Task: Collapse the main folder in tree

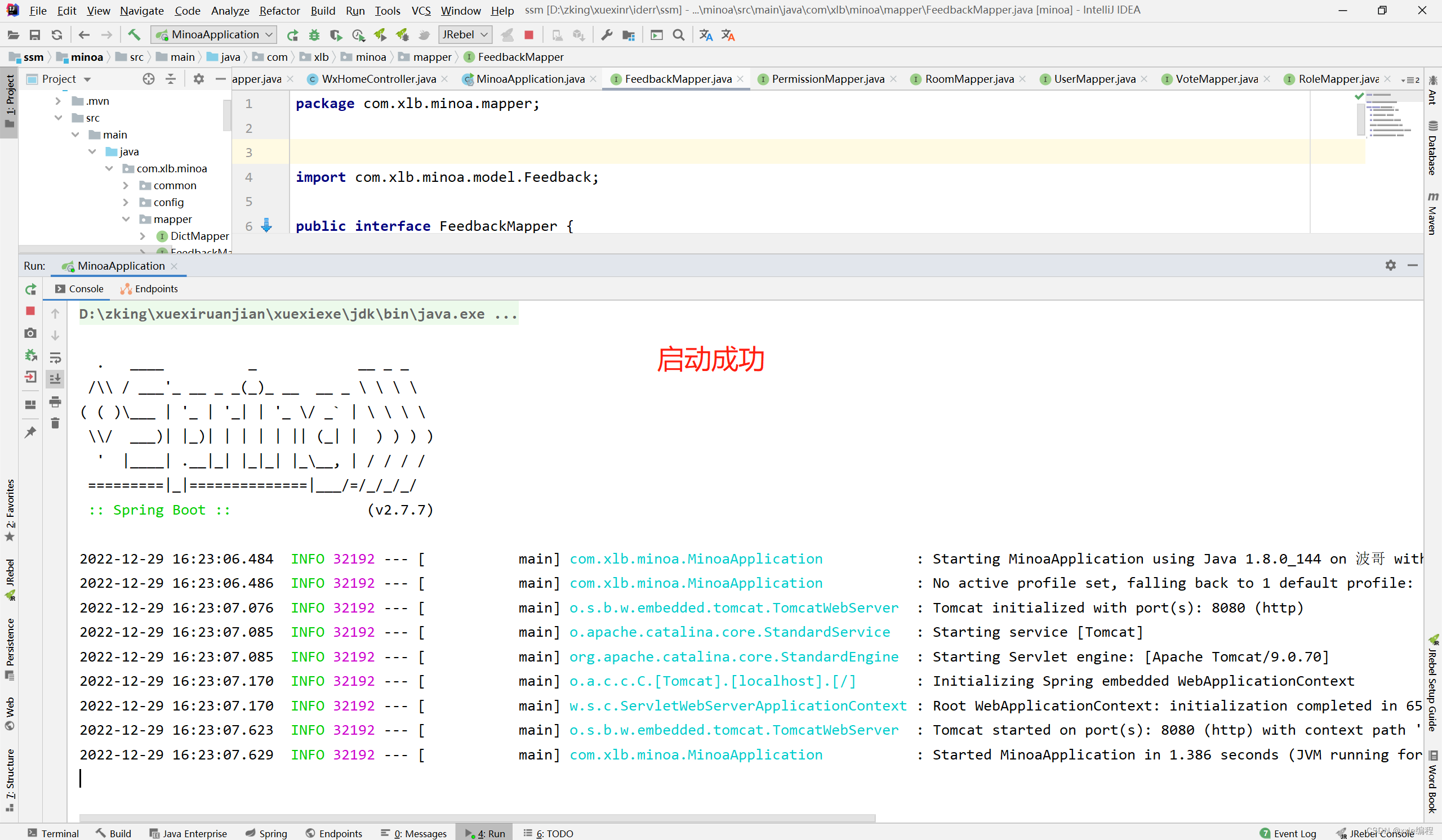Action: coord(75,135)
